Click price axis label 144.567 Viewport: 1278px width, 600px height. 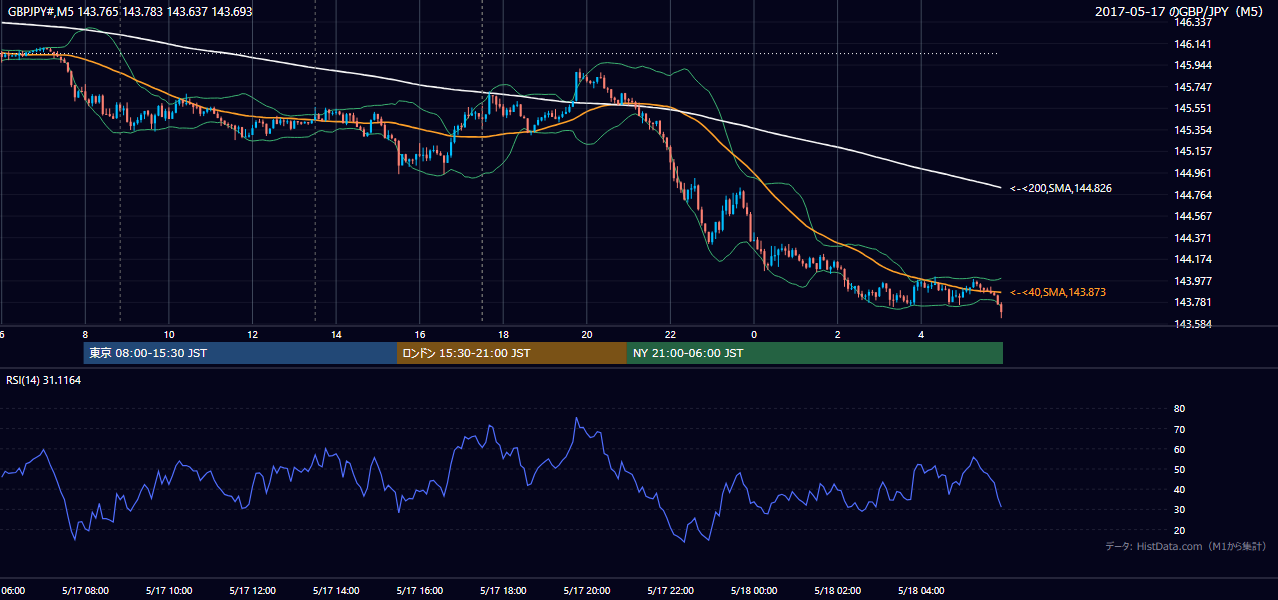point(1192,216)
